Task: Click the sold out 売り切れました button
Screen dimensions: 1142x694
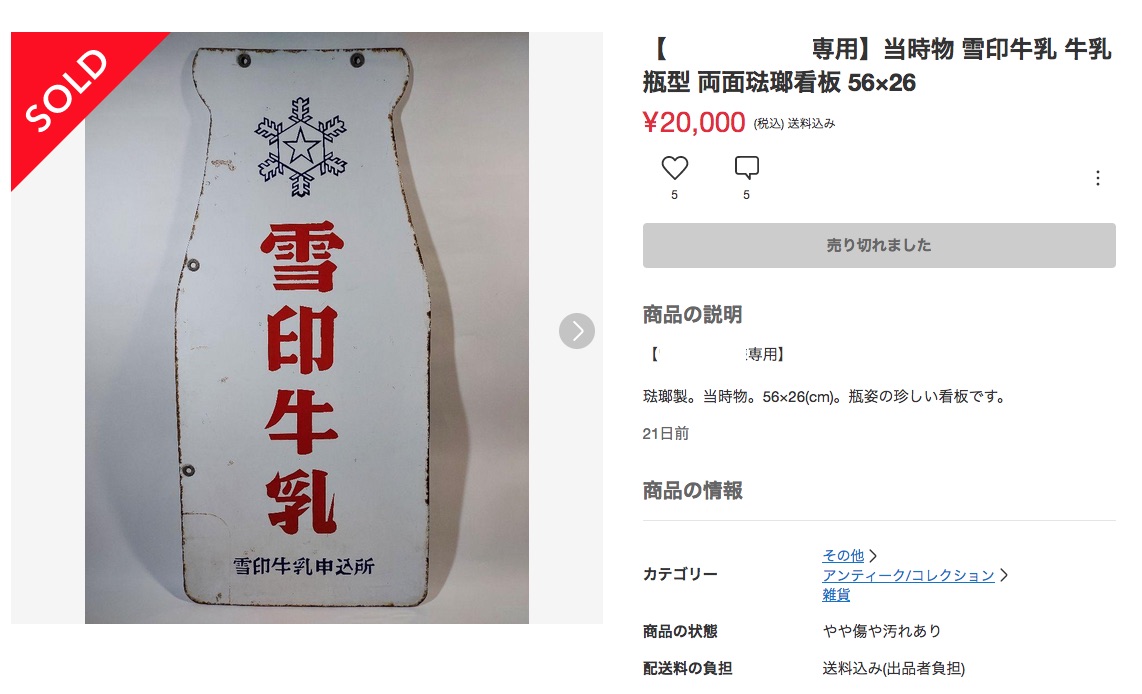Action: click(879, 245)
